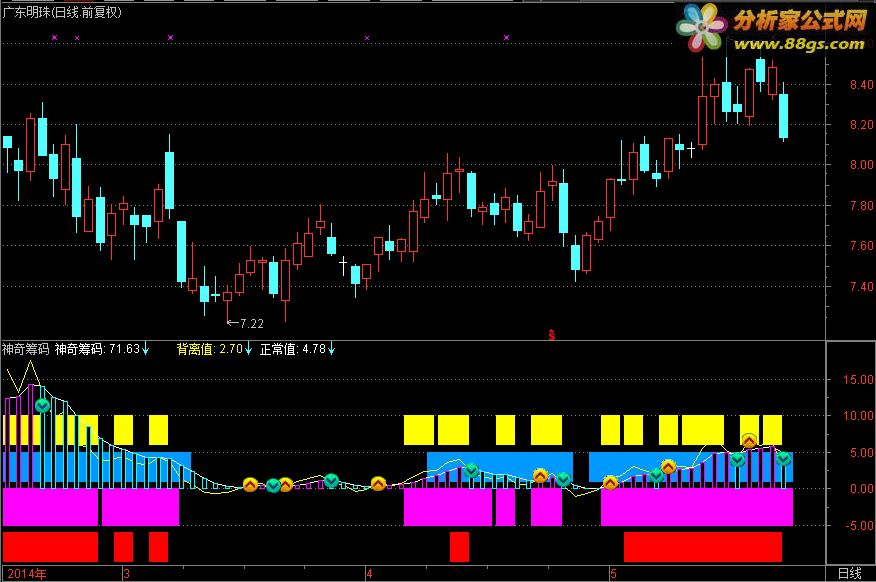Click the 7.40 price axis label

(x=861, y=287)
